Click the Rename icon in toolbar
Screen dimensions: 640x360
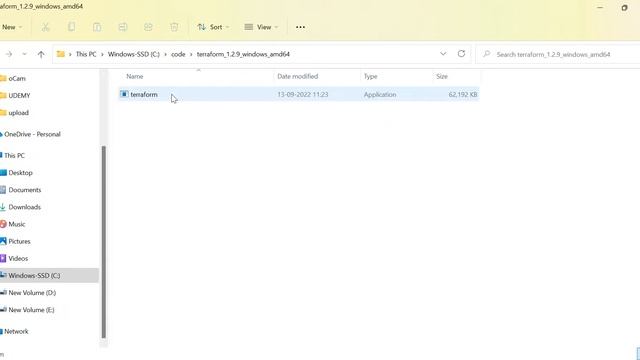[122, 27]
